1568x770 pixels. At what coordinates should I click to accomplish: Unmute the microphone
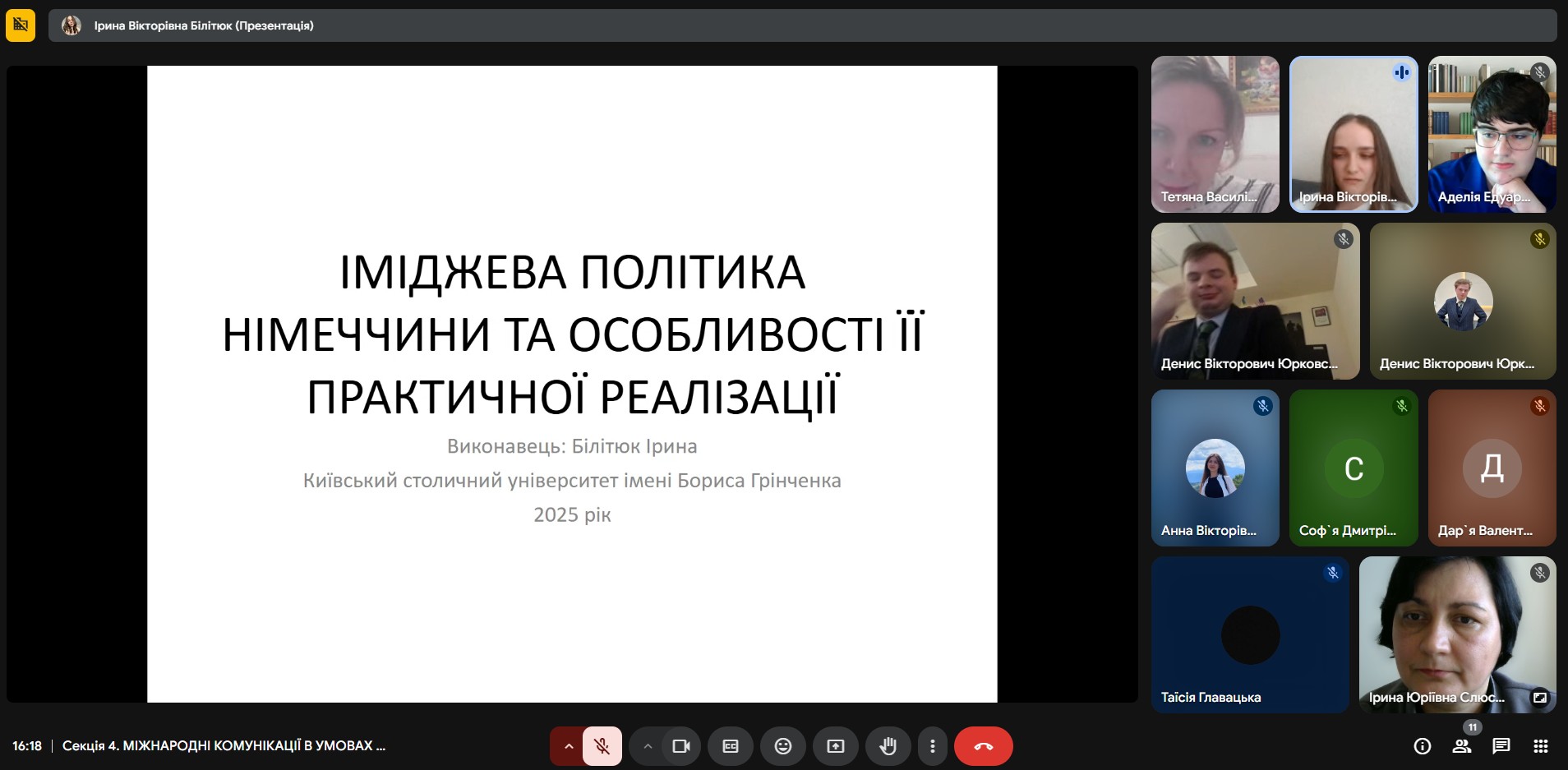click(602, 746)
